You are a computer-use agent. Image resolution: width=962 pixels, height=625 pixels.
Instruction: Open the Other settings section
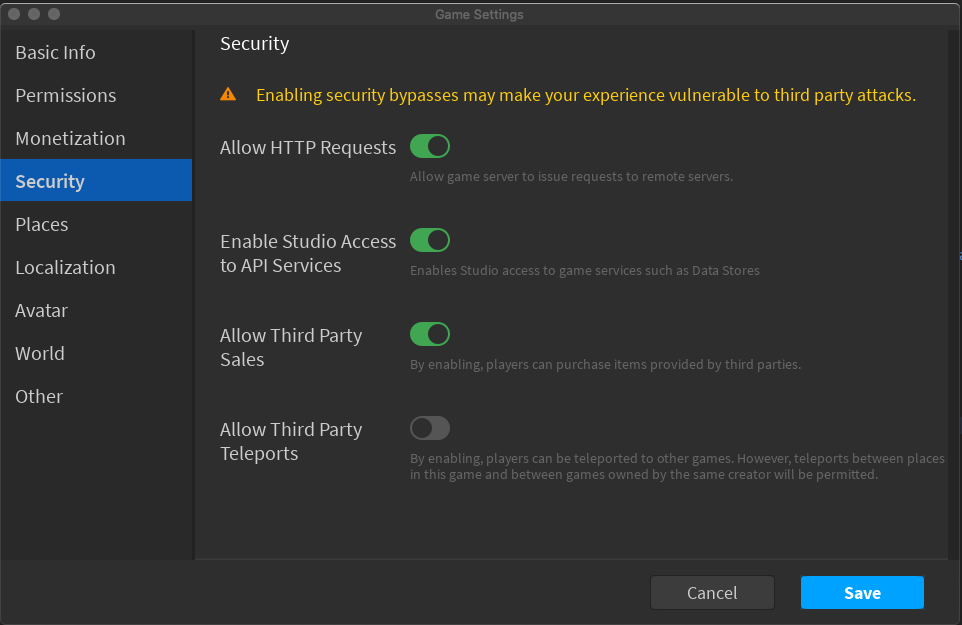[x=39, y=397]
